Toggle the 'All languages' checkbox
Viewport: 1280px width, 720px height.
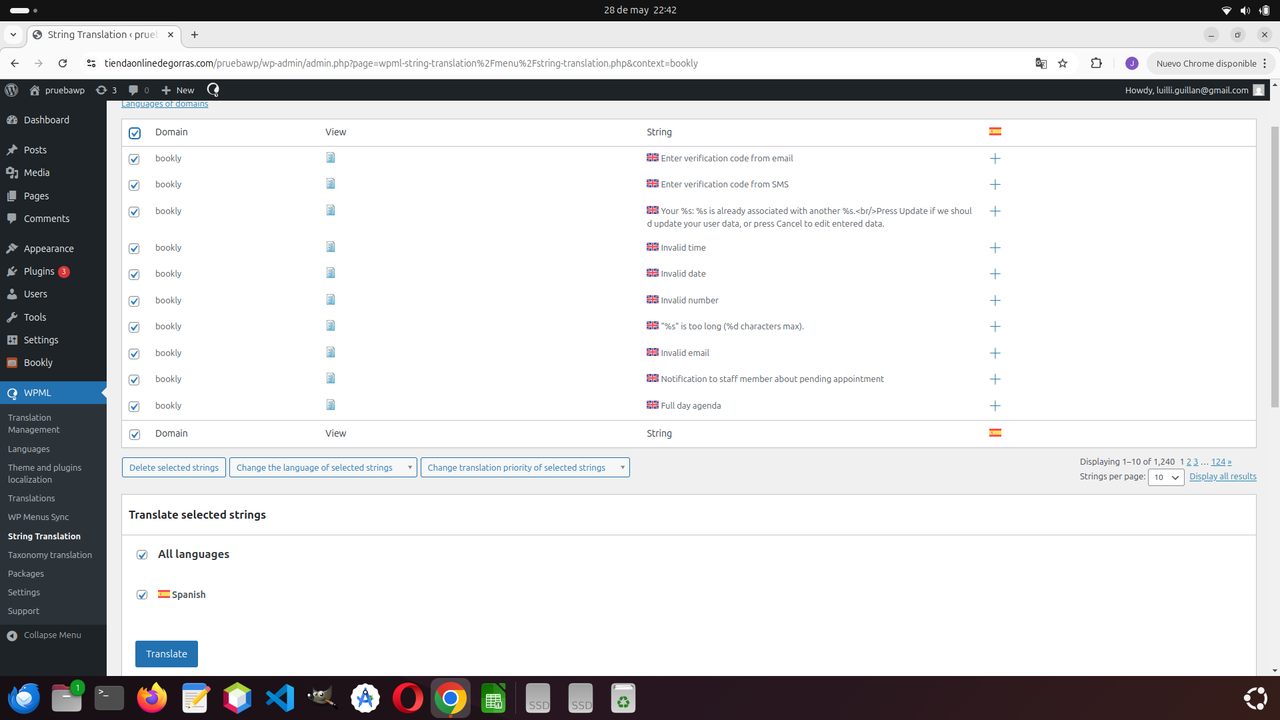142,555
